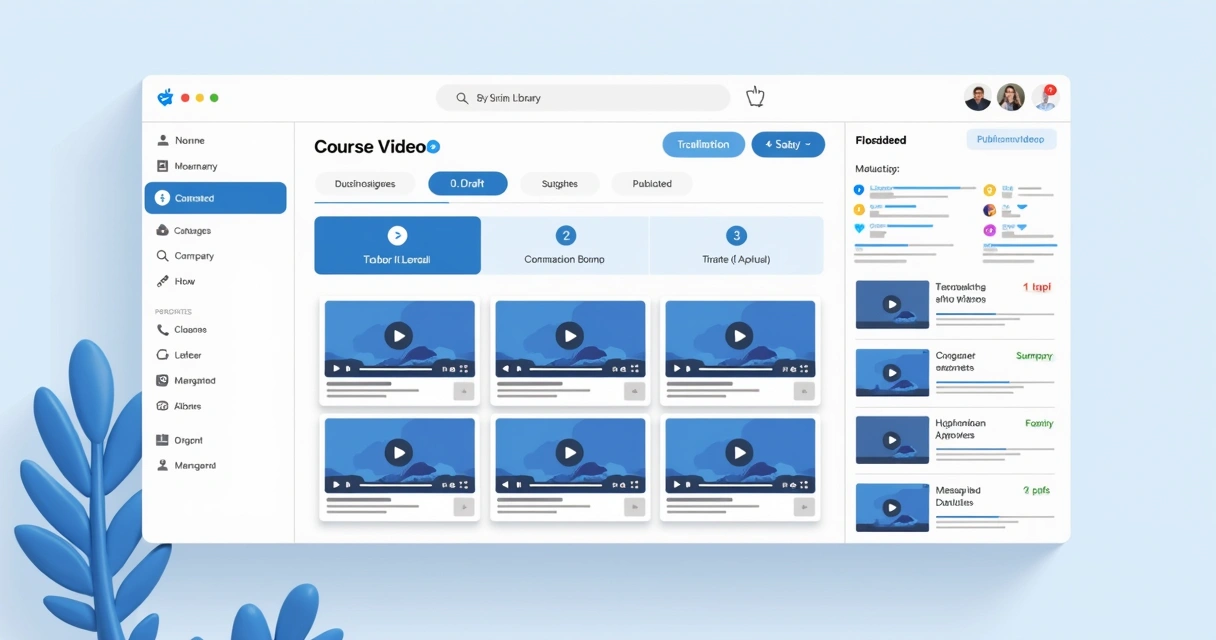Open the Sabty dropdown button
This screenshot has height=640, width=1216.
(788, 144)
